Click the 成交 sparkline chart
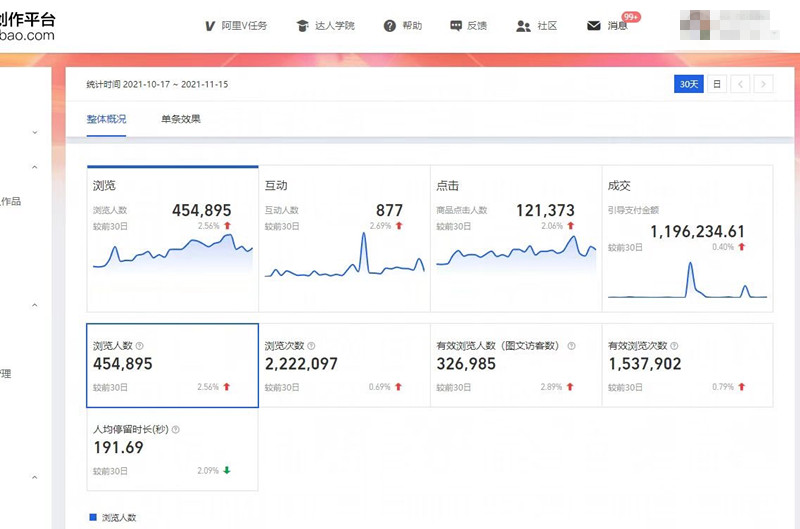Viewport: 800px width, 529px height. (x=687, y=280)
